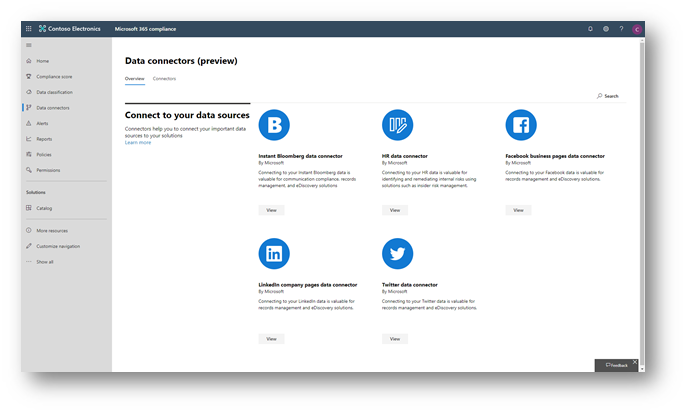The width and height of the screenshot is (687, 414).
Task: View the Instant Bloomberg data connector
Action: pyautogui.click(x=271, y=210)
